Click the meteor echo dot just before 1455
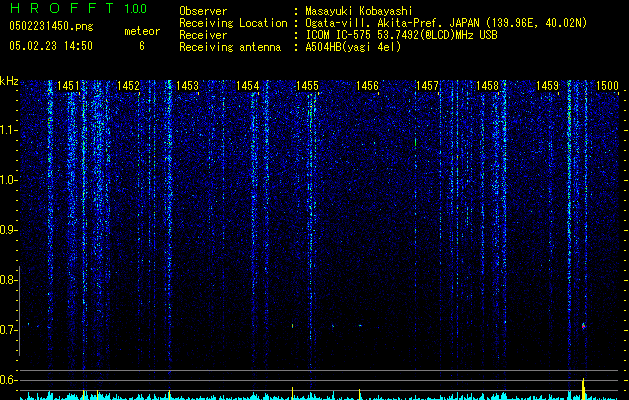Image resolution: width=629 pixels, height=400 pixels. click(x=292, y=325)
